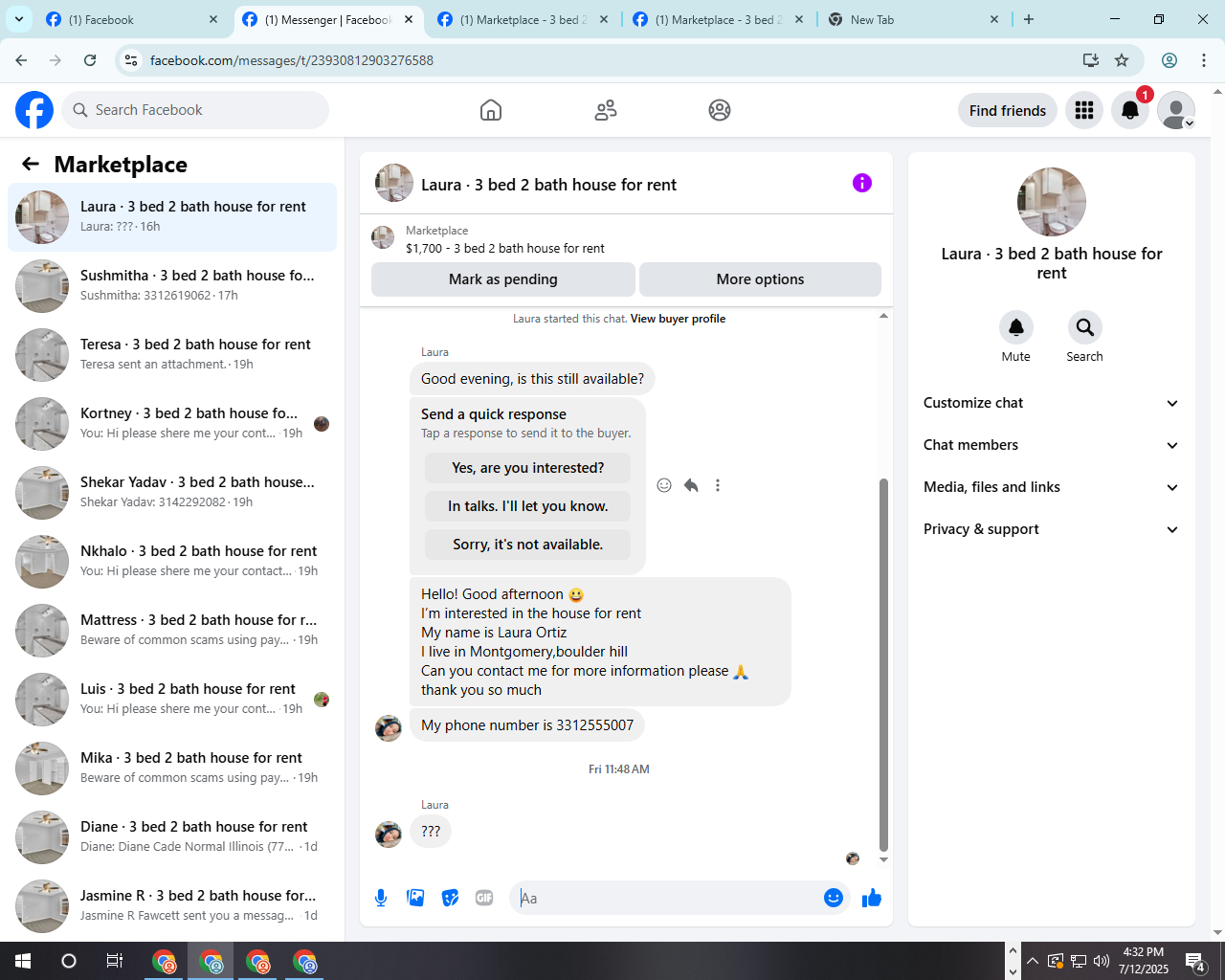Open the Notifications bell
Screen dimensions: 1225x980
(x=1130, y=110)
